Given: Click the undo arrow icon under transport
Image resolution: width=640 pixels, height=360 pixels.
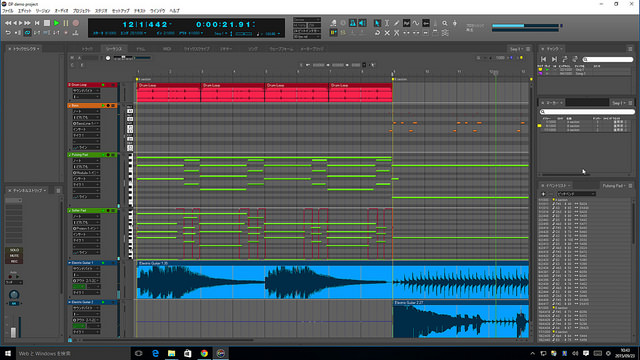Looking at the screenshot, I should point(8,33).
